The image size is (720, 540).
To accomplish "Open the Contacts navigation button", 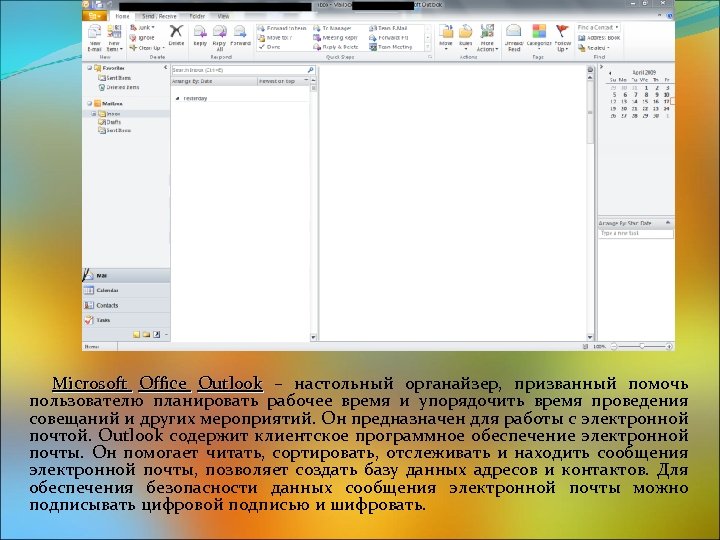I will click(126, 305).
